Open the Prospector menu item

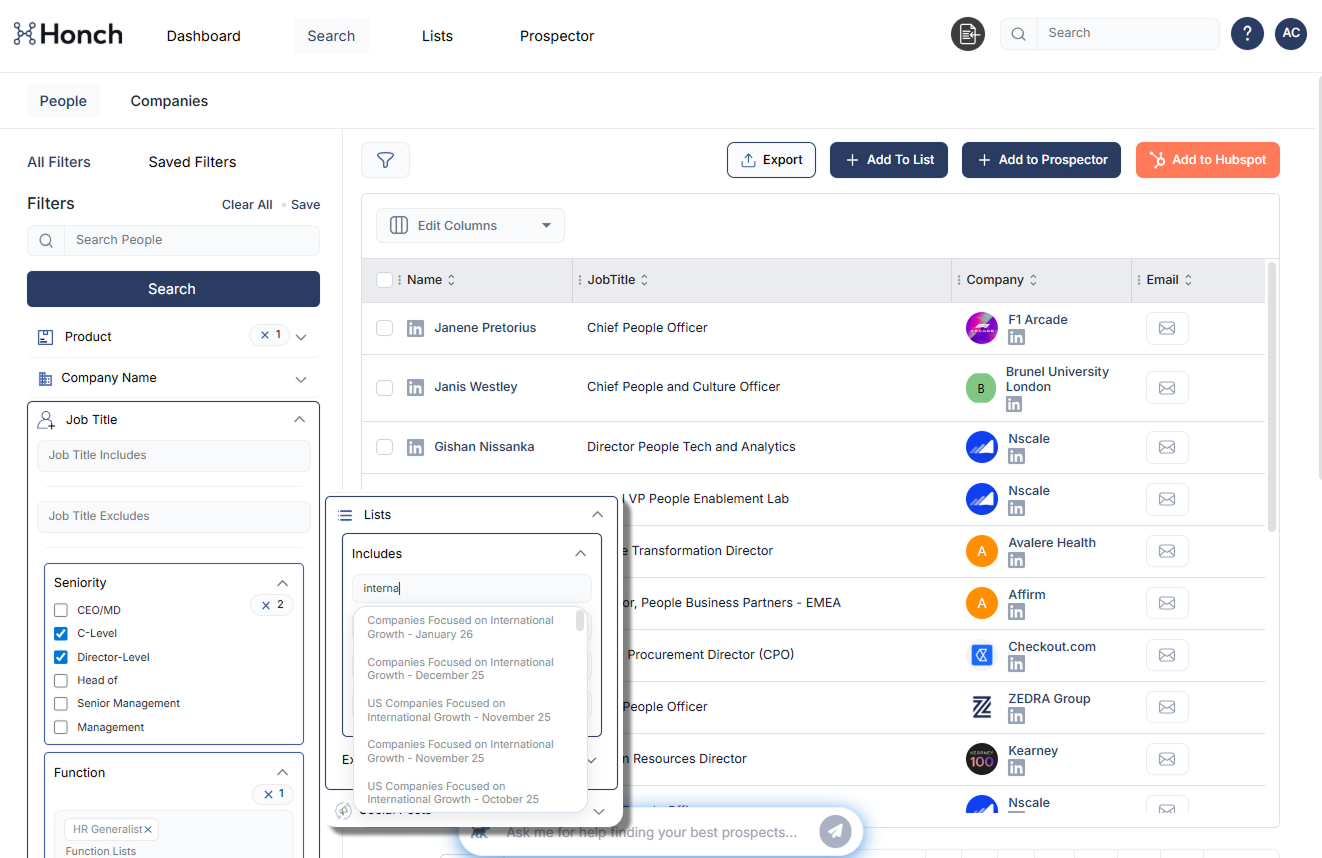[557, 36]
